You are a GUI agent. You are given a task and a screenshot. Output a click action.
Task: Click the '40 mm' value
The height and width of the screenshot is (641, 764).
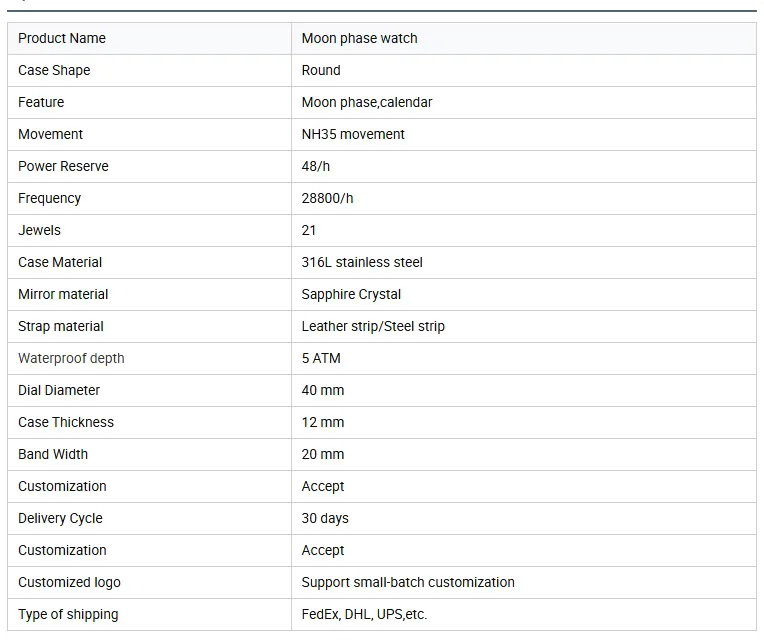point(323,391)
